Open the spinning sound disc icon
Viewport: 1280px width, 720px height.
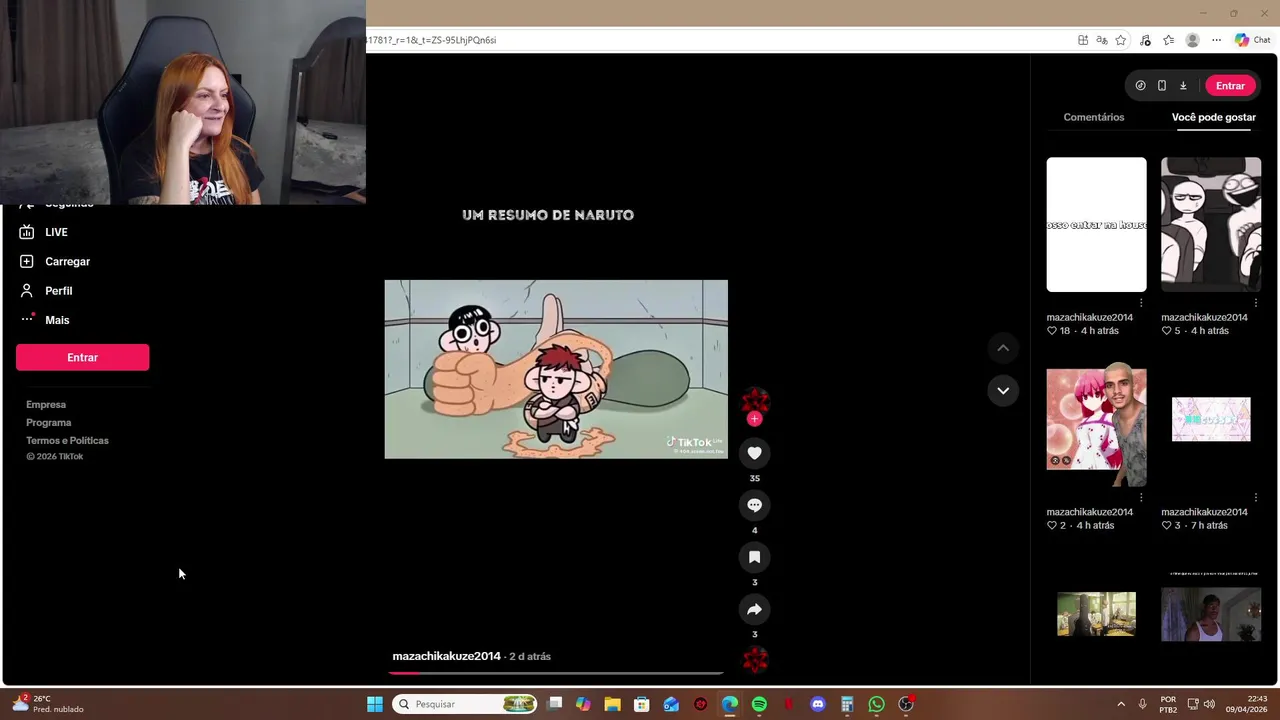click(x=755, y=660)
